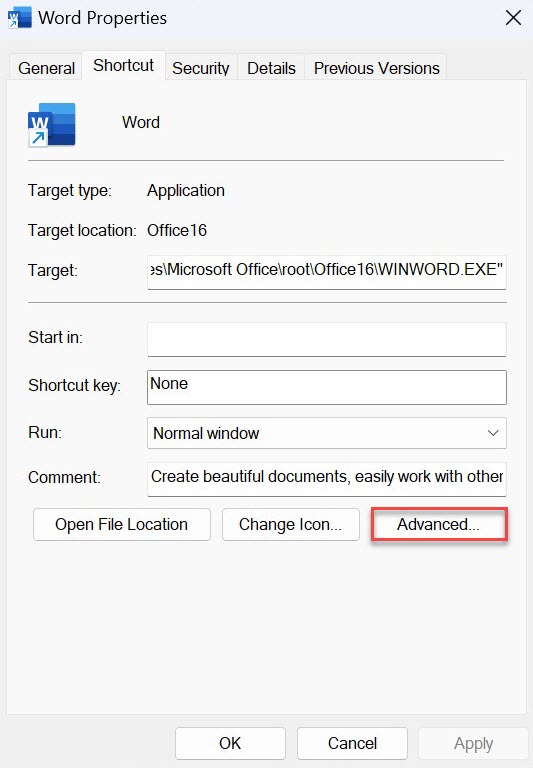Viewport: 533px width, 768px height.
Task: Click the Change Icon button
Action: (291, 525)
